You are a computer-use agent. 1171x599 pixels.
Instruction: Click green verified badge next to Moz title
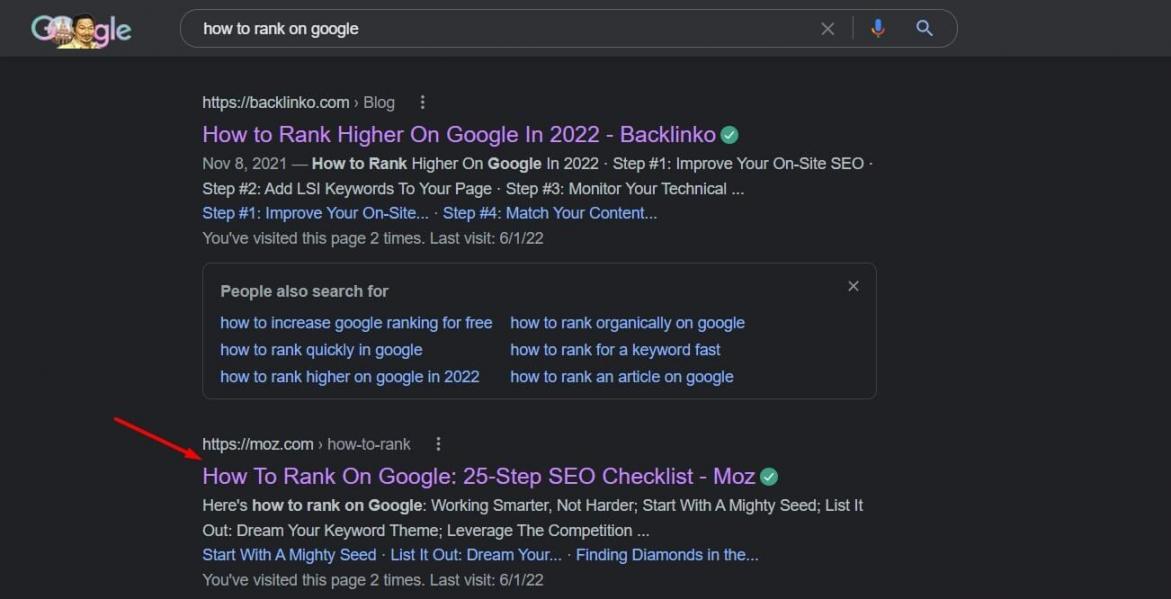point(769,477)
